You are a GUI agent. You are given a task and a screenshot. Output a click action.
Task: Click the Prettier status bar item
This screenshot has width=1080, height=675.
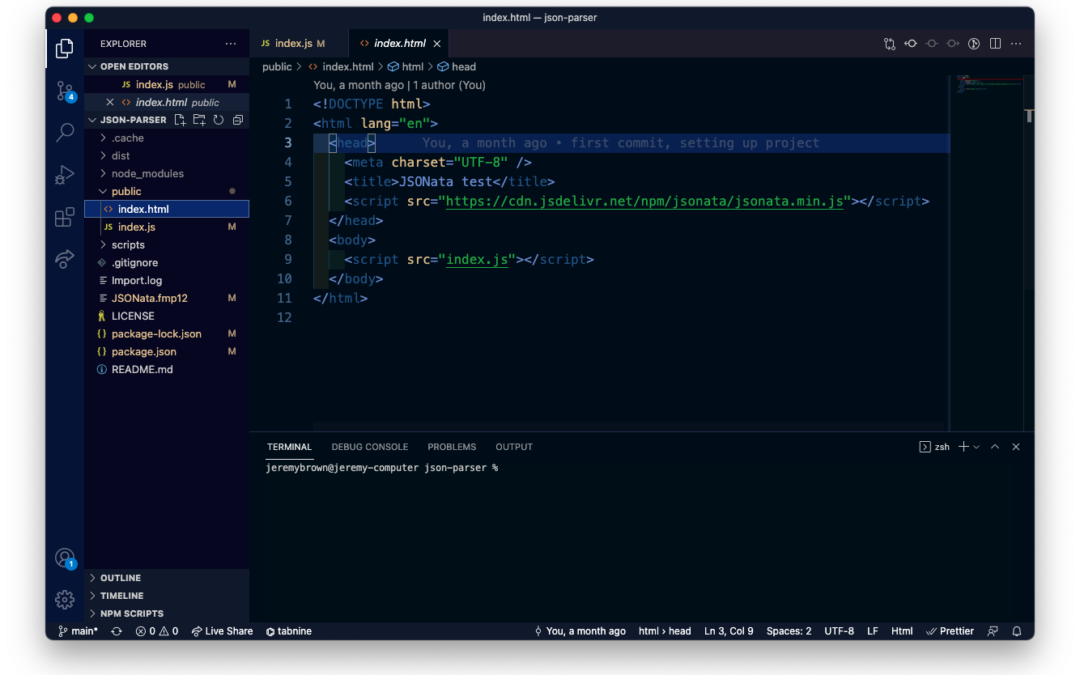(x=950, y=632)
